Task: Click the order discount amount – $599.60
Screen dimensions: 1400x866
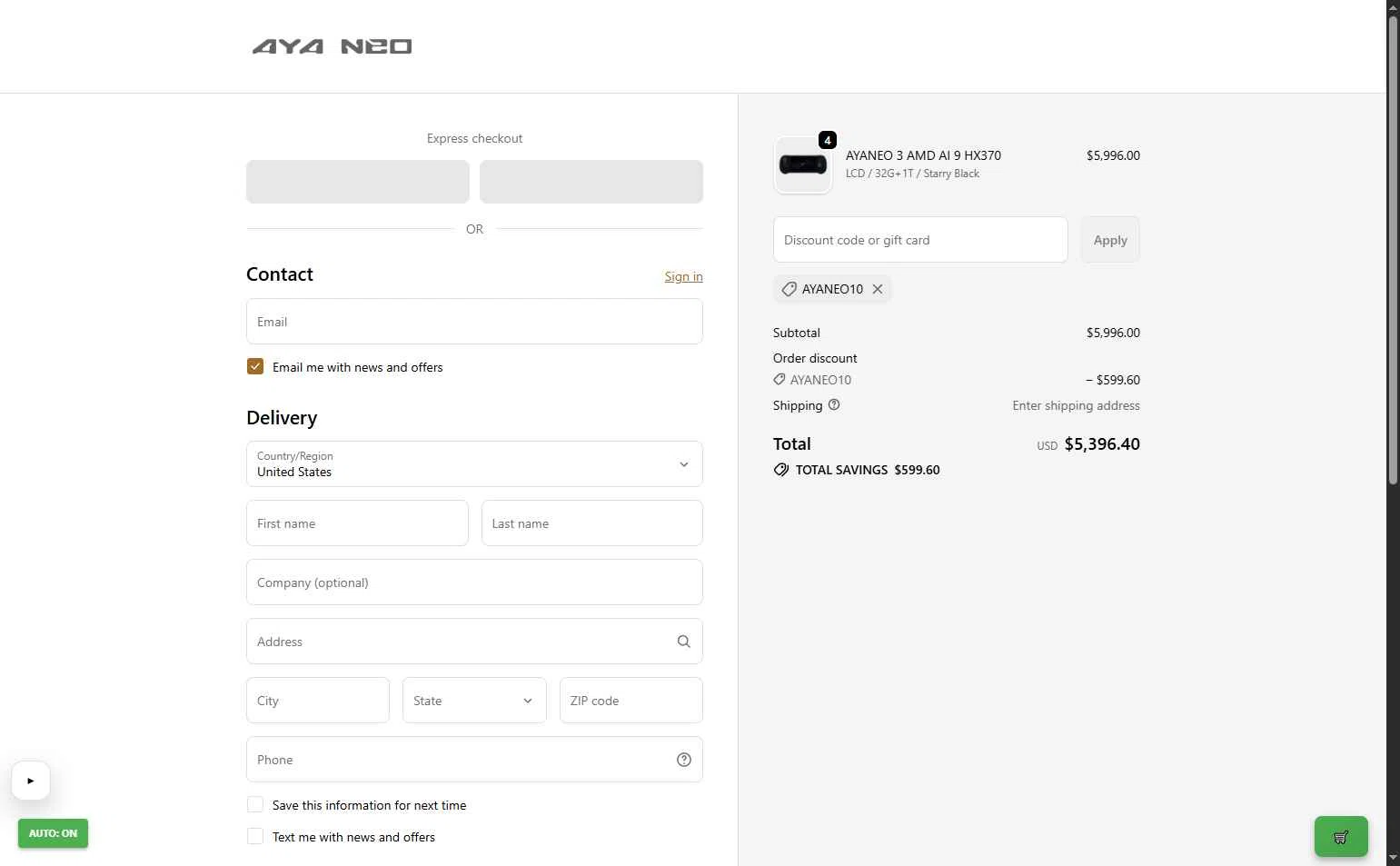Action: pos(1113,380)
